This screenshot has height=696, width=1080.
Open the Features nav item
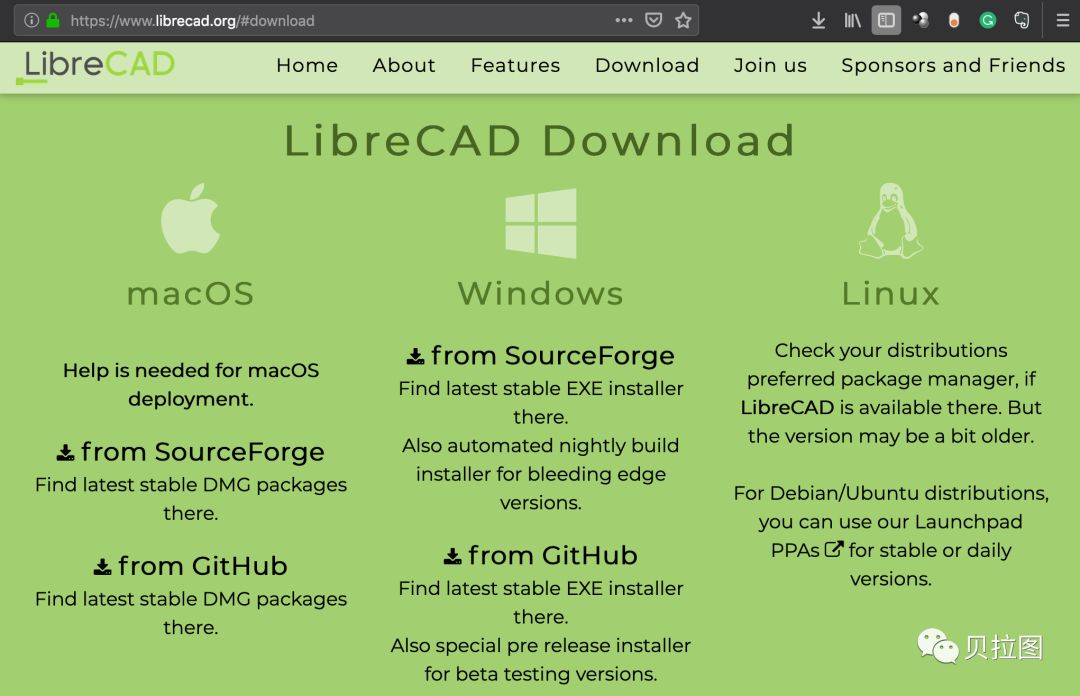pos(515,65)
